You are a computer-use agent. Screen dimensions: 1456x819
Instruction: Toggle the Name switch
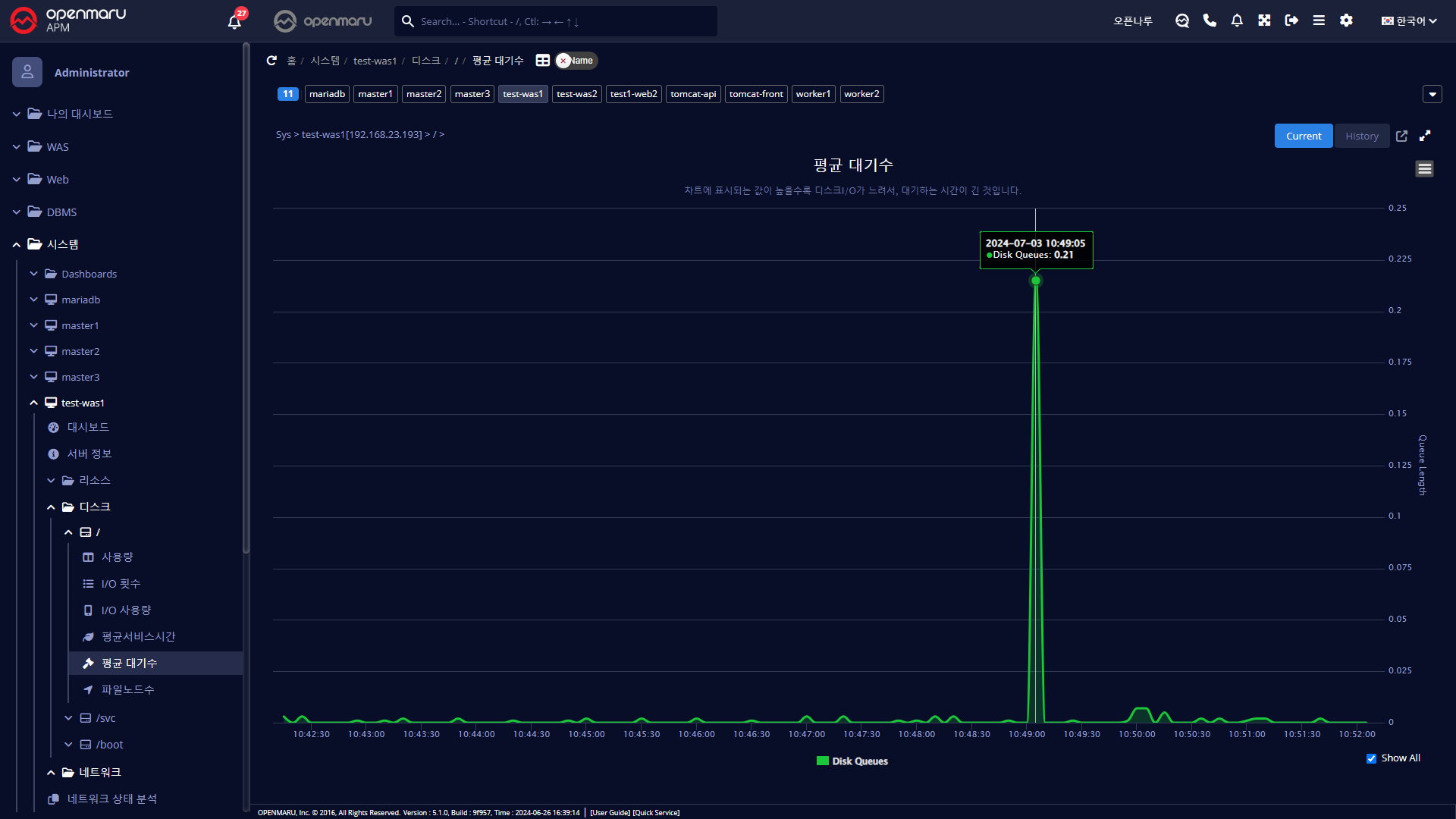pos(576,61)
